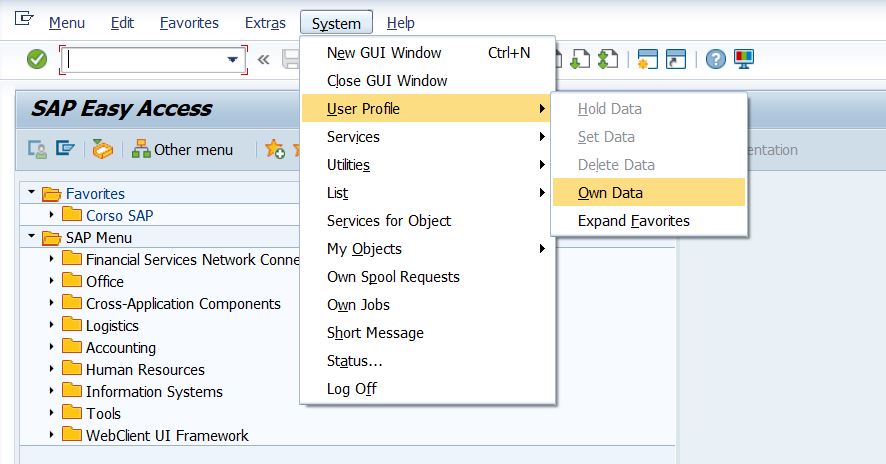The height and width of the screenshot is (464, 886).
Task: Select the Office tree label
Action: click(x=105, y=281)
